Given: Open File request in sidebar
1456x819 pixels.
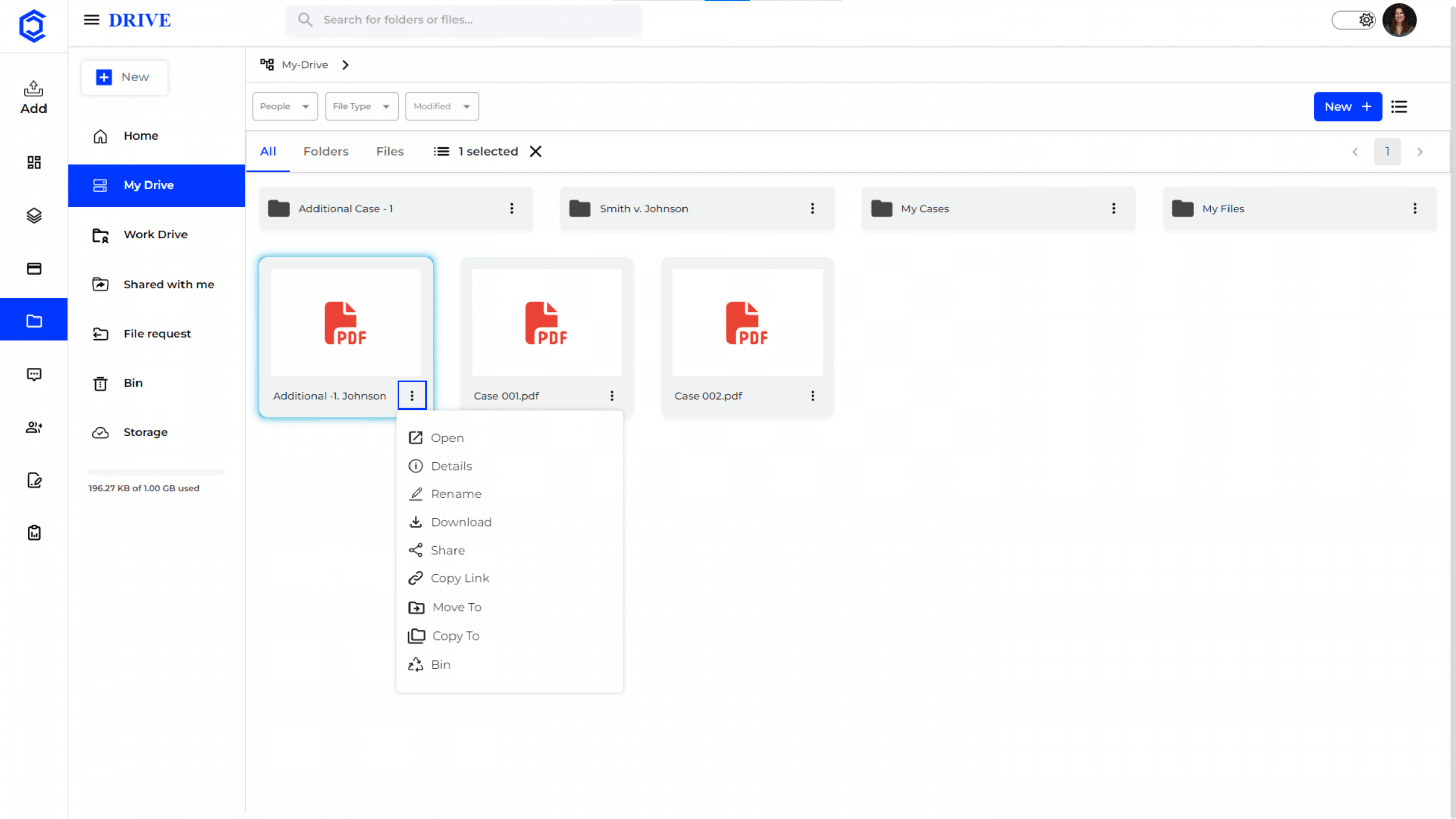Looking at the screenshot, I should [x=157, y=334].
